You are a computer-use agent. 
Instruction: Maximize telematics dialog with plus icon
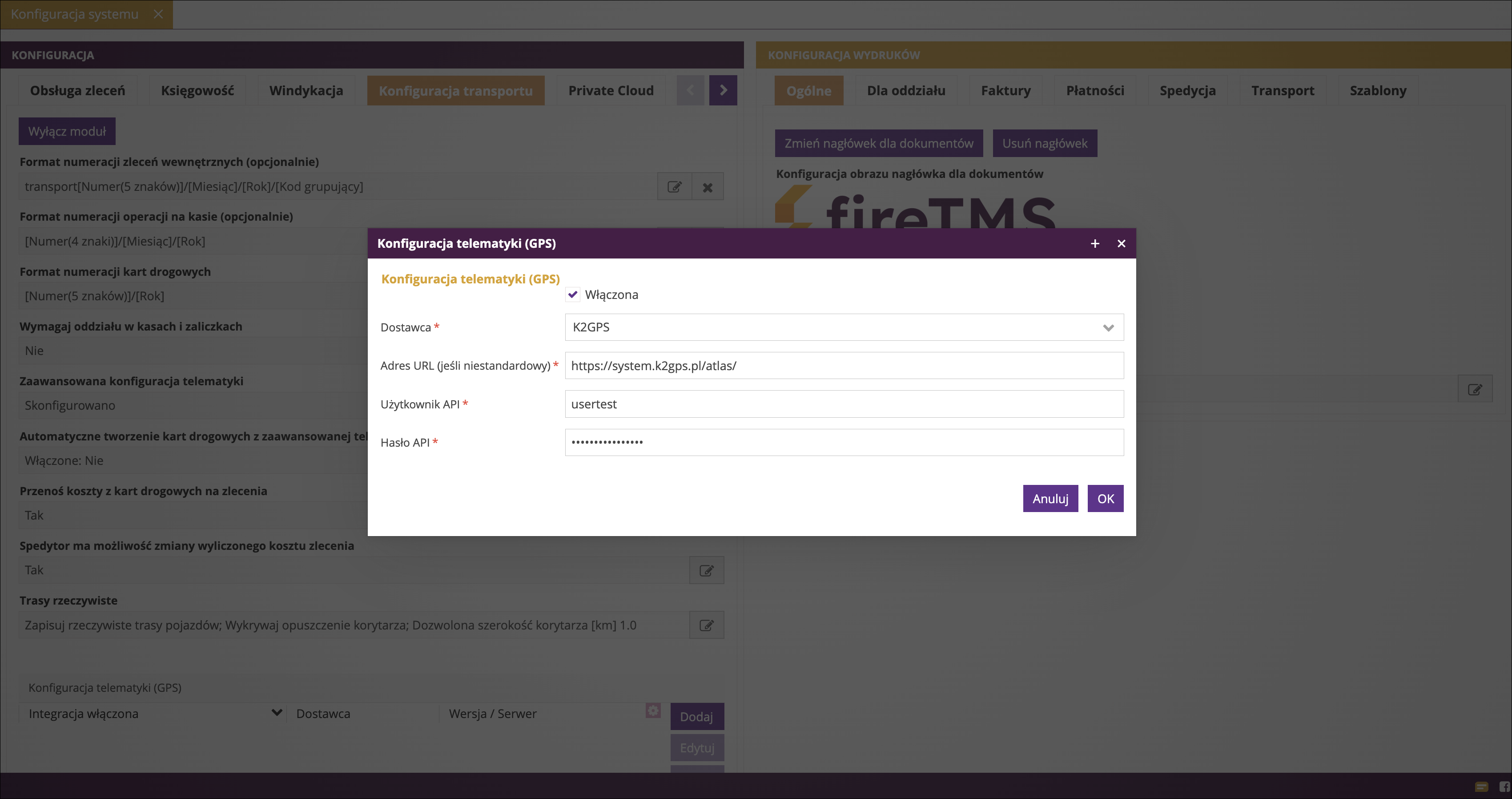(1095, 244)
